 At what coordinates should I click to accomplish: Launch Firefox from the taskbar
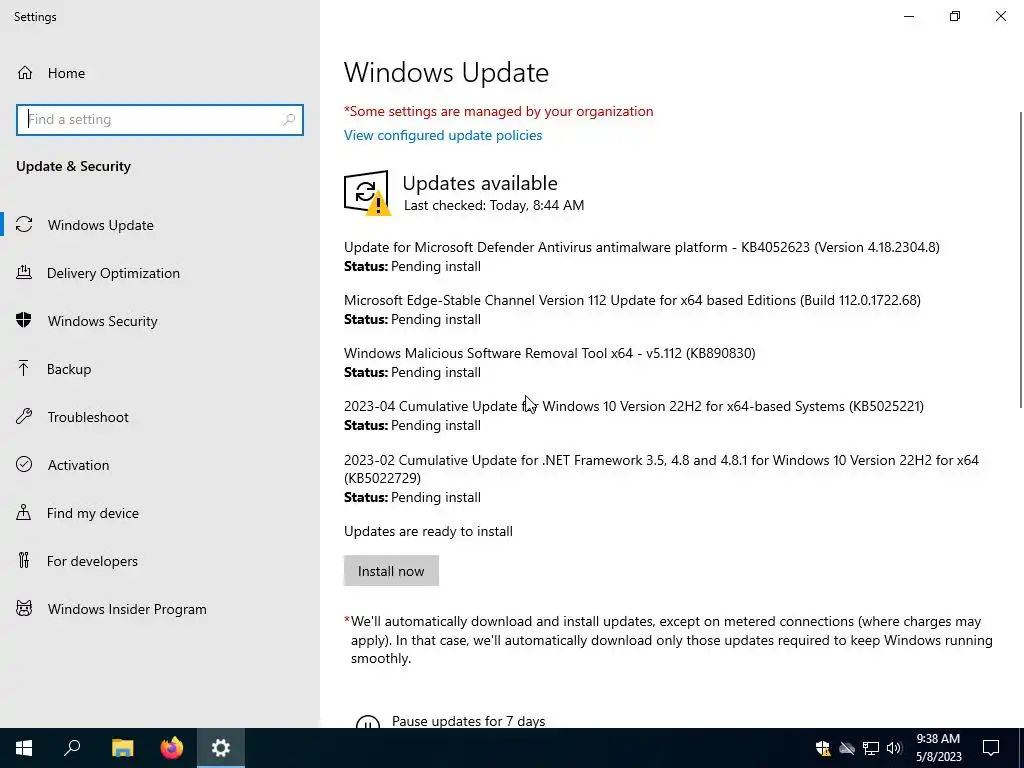(172, 748)
